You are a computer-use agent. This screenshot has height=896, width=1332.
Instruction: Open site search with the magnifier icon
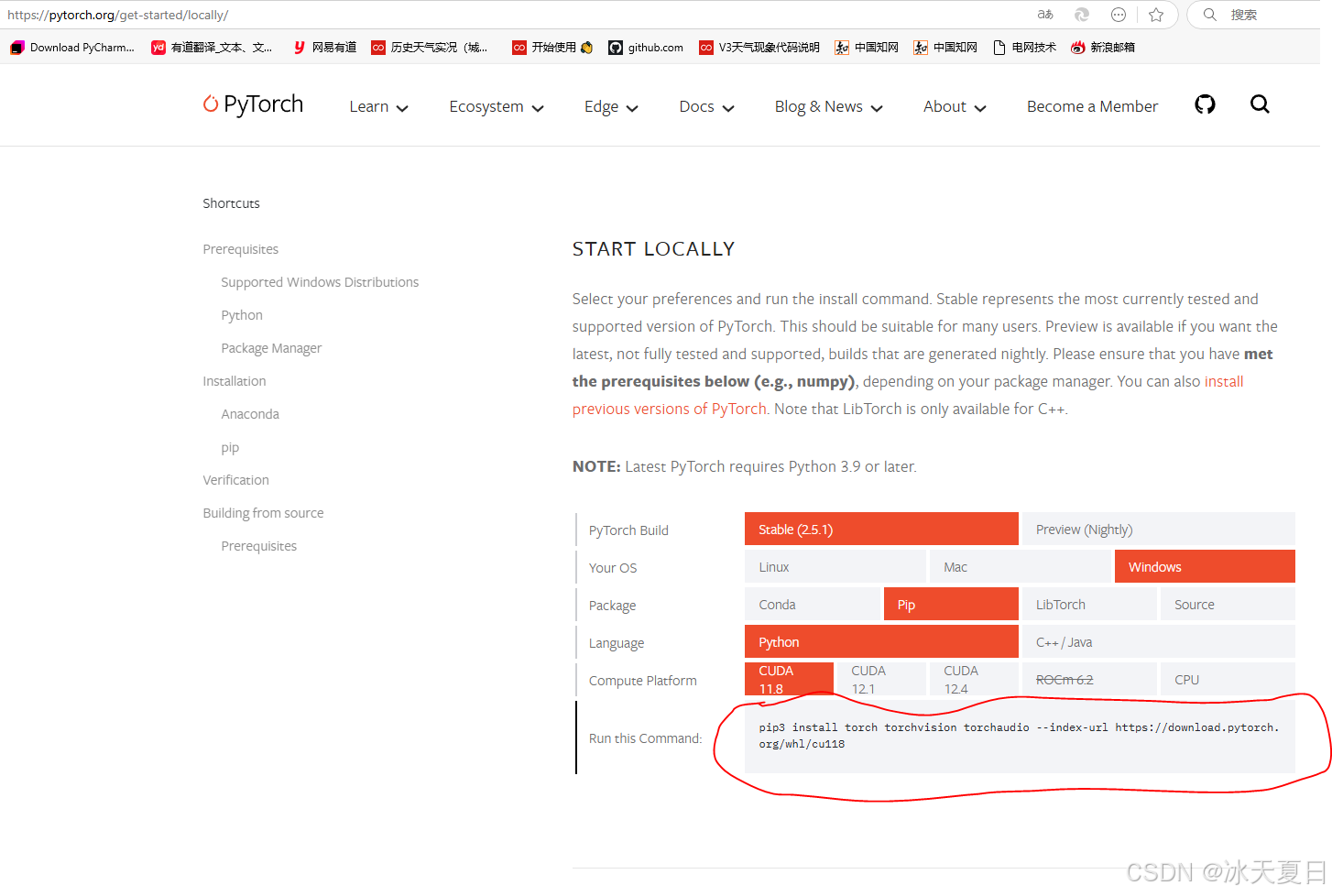pyautogui.click(x=1260, y=104)
